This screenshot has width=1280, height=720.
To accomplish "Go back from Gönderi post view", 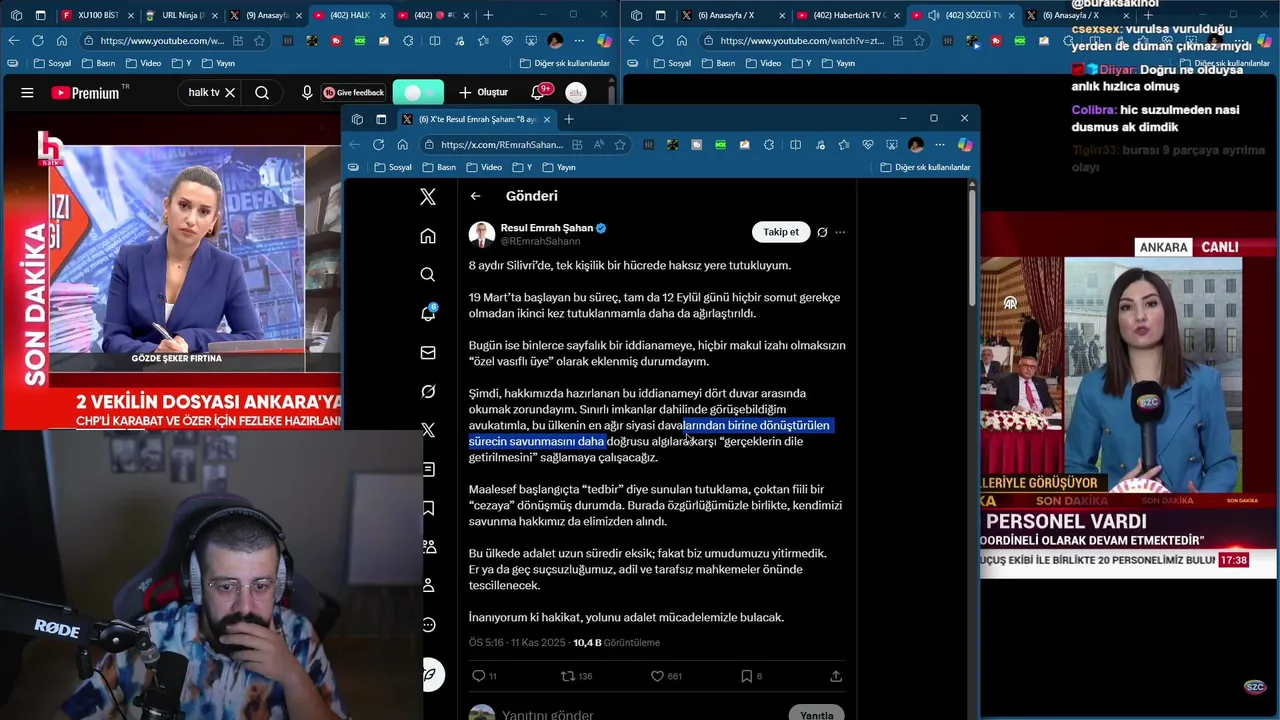I will pyautogui.click(x=475, y=196).
